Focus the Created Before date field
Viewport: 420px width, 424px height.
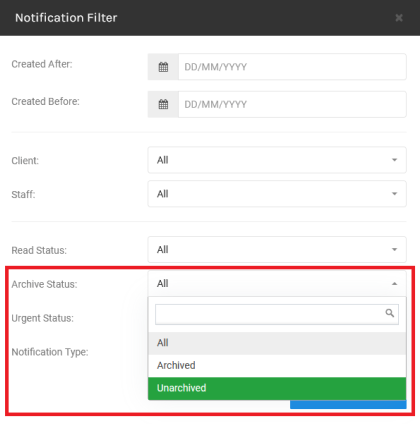(x=292, y=104)
